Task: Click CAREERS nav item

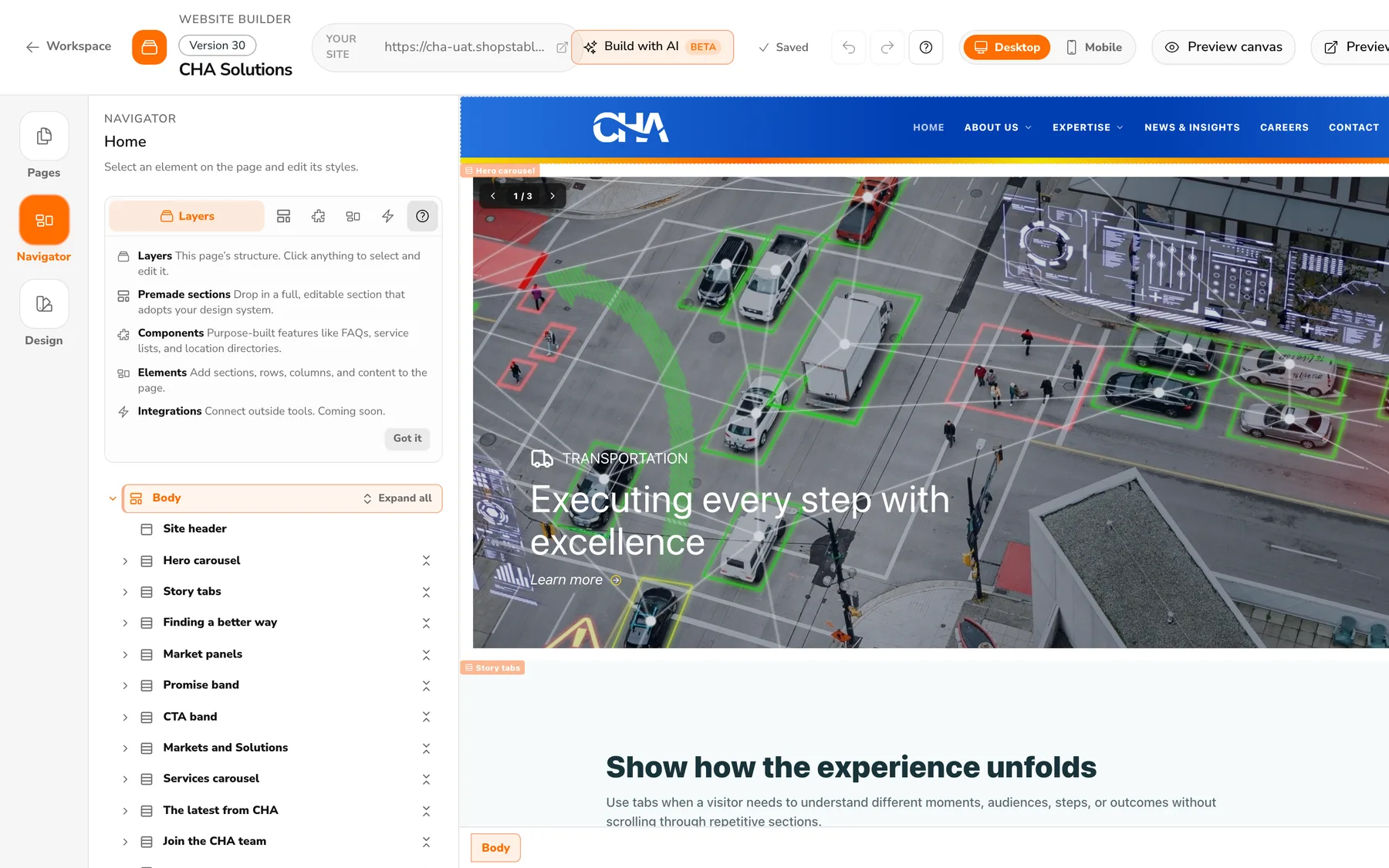Action: pyautogui.click(x=1284, y=127)
